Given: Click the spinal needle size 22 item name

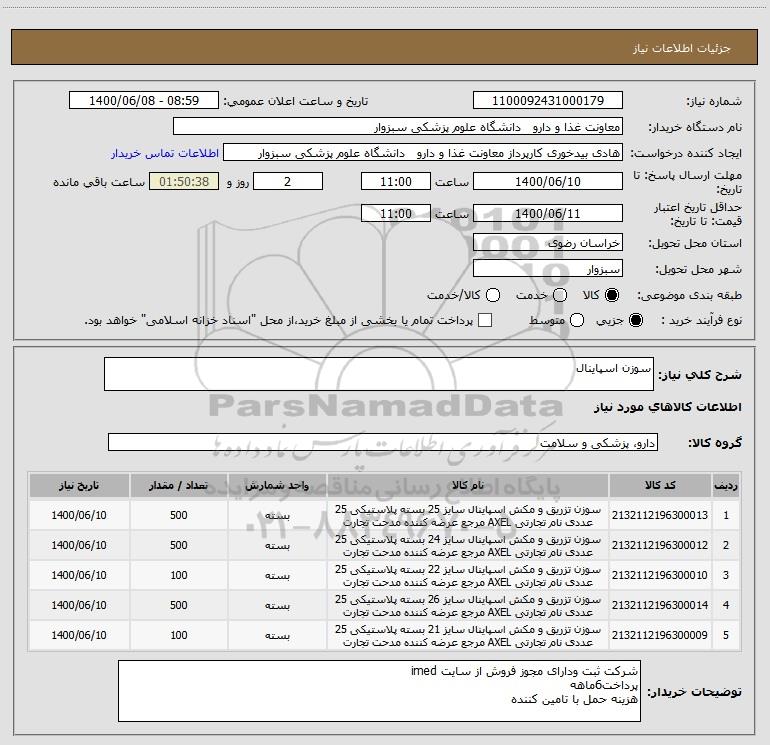Looking at the screenshot, I should tap(468, 576).
